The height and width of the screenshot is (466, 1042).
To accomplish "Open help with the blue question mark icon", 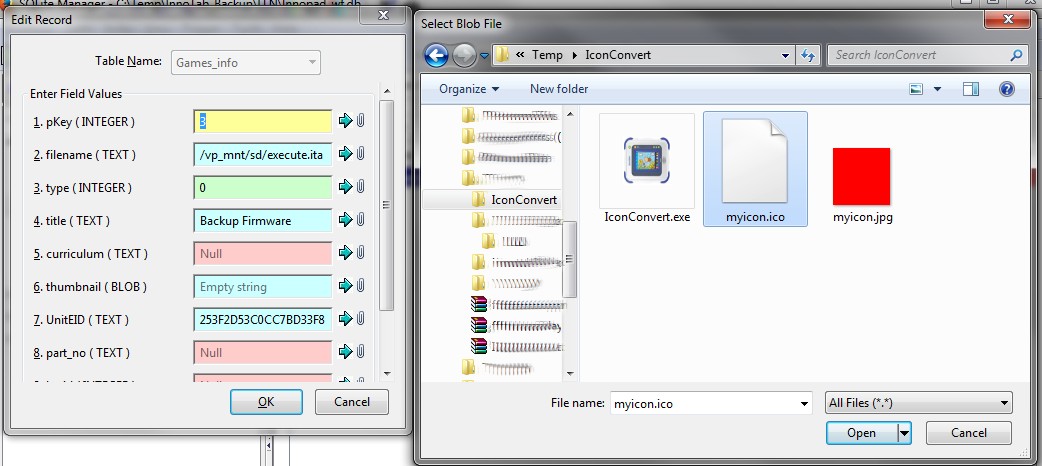I will click(x=1006, y=89).
